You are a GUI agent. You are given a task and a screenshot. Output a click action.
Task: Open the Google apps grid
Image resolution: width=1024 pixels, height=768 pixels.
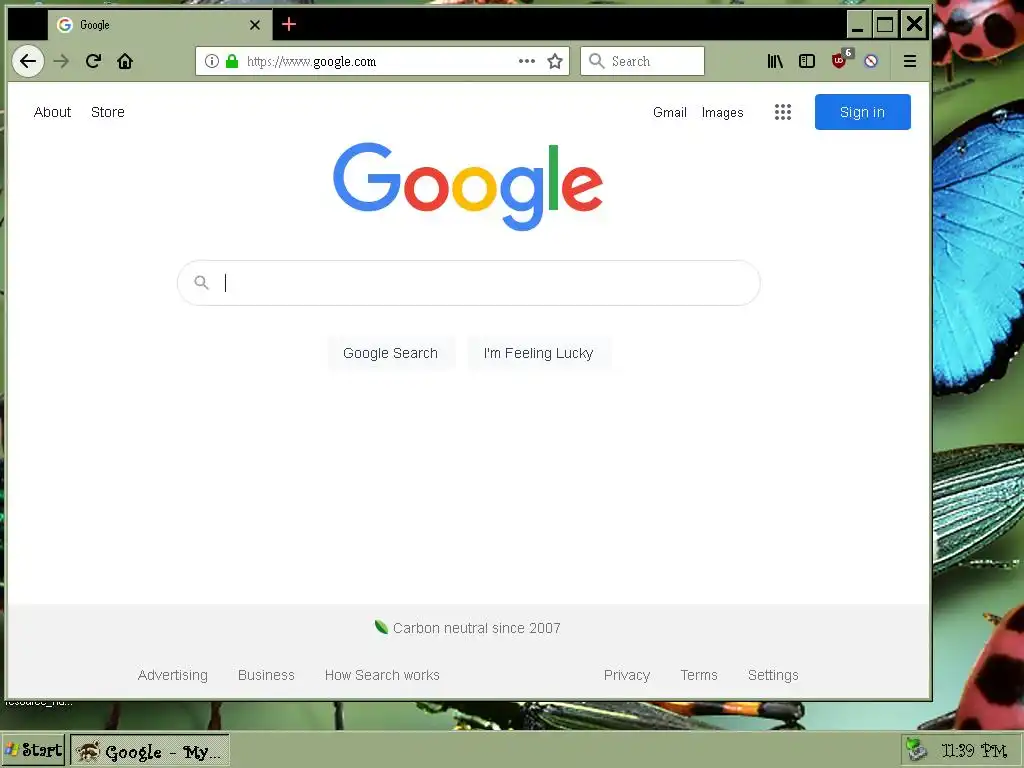[783, 112]
